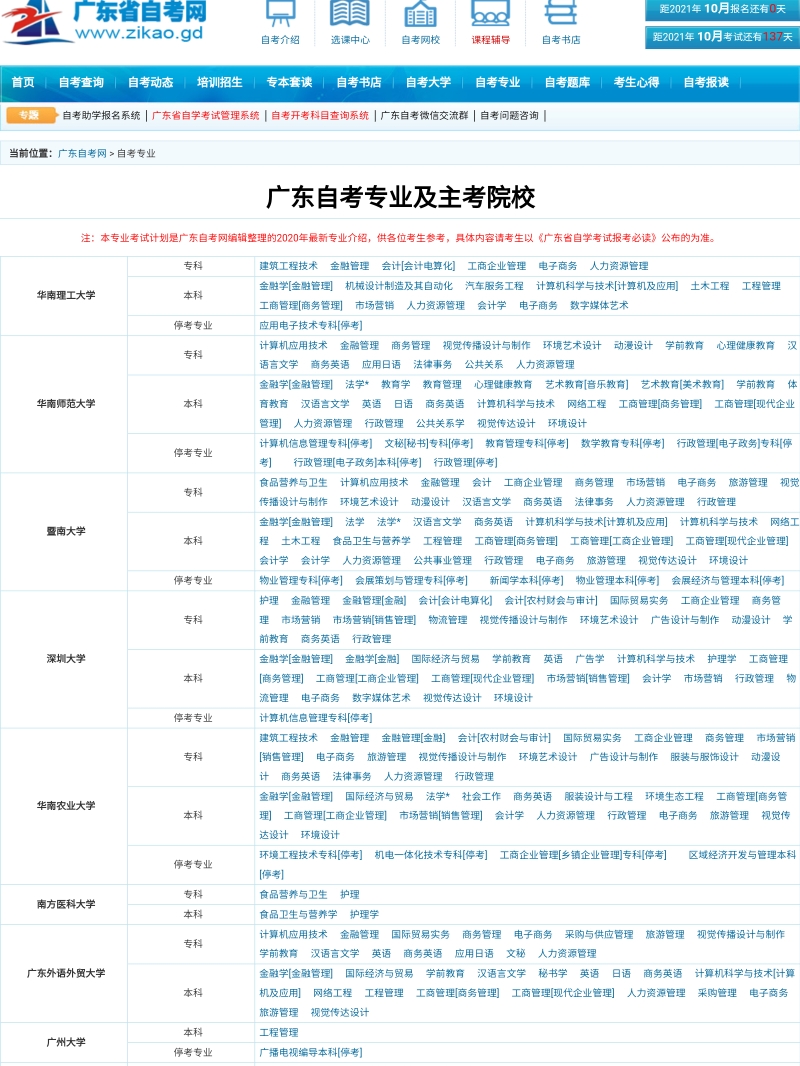Image resolution: width=800 pixels, height=1066 pixels.
Task: Open 机械设计制造及其自动化 major link
Action: click(x=398, y=286)
